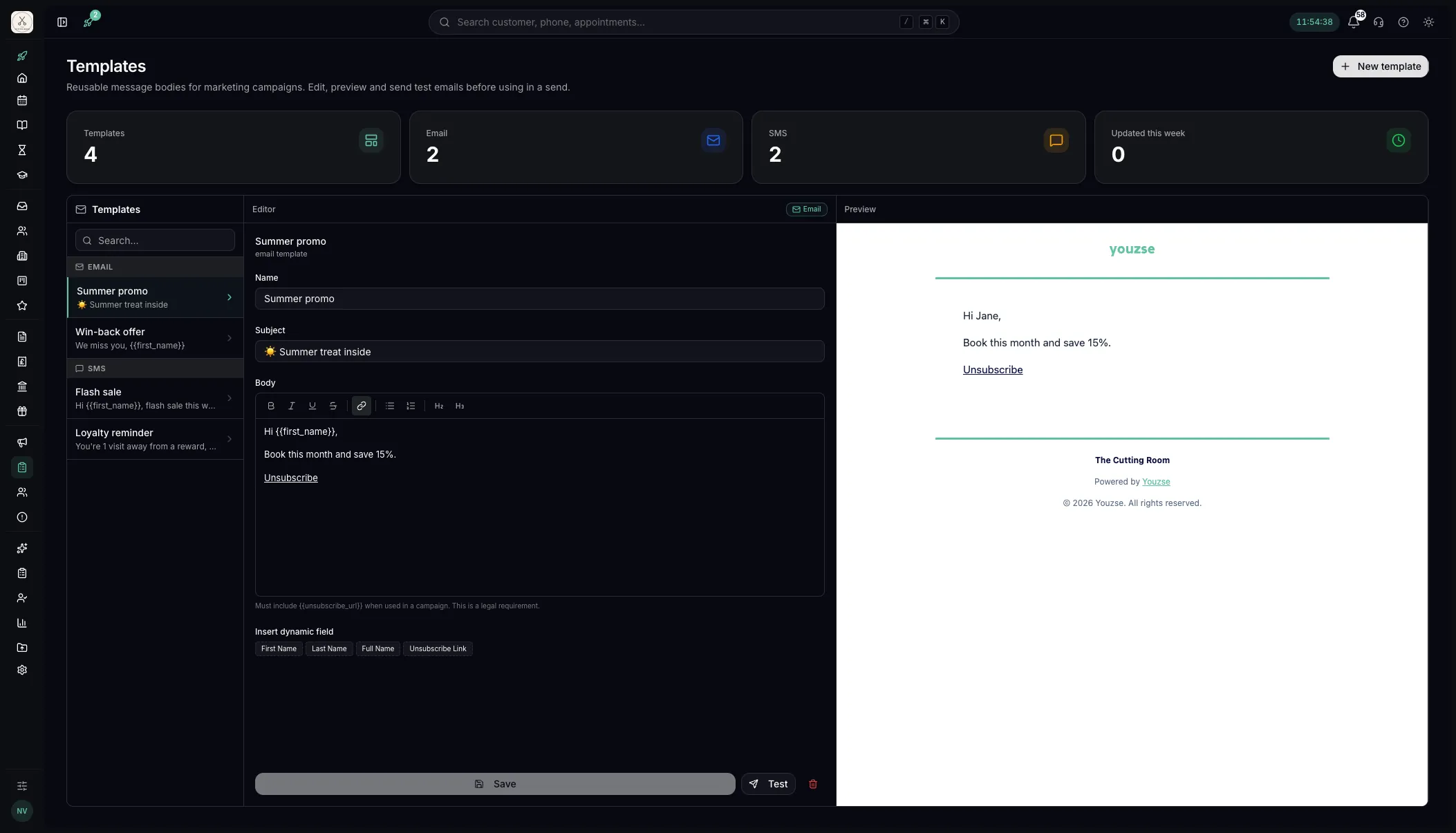Click the rocket icon with badge 2
Image resolution: width=1456 pixels, height=833 pixels.
88,22
